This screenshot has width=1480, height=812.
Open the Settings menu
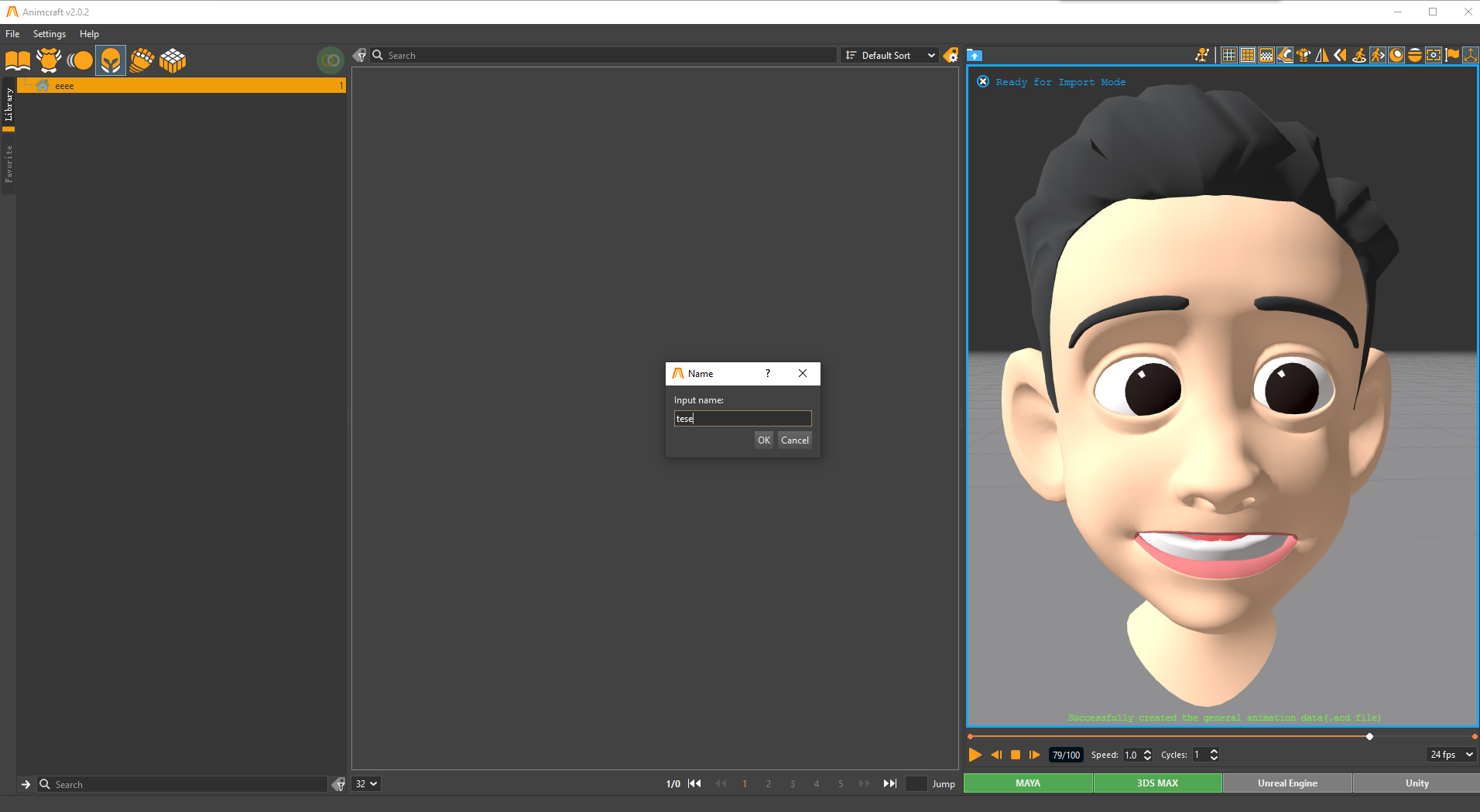click(50, 34)
